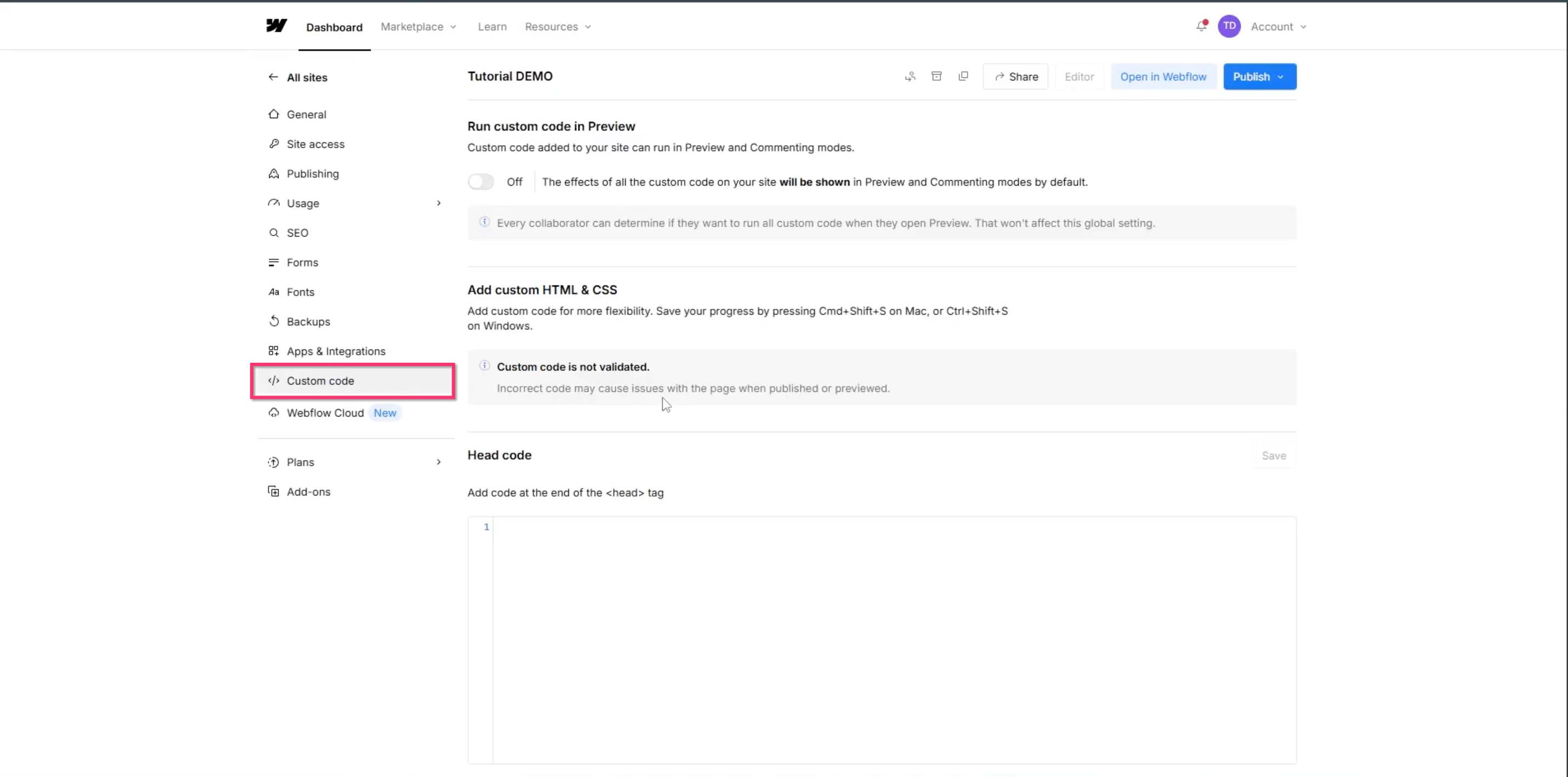Go to the Learn nav item
1568x777 pixels.
tap(492, 27)
